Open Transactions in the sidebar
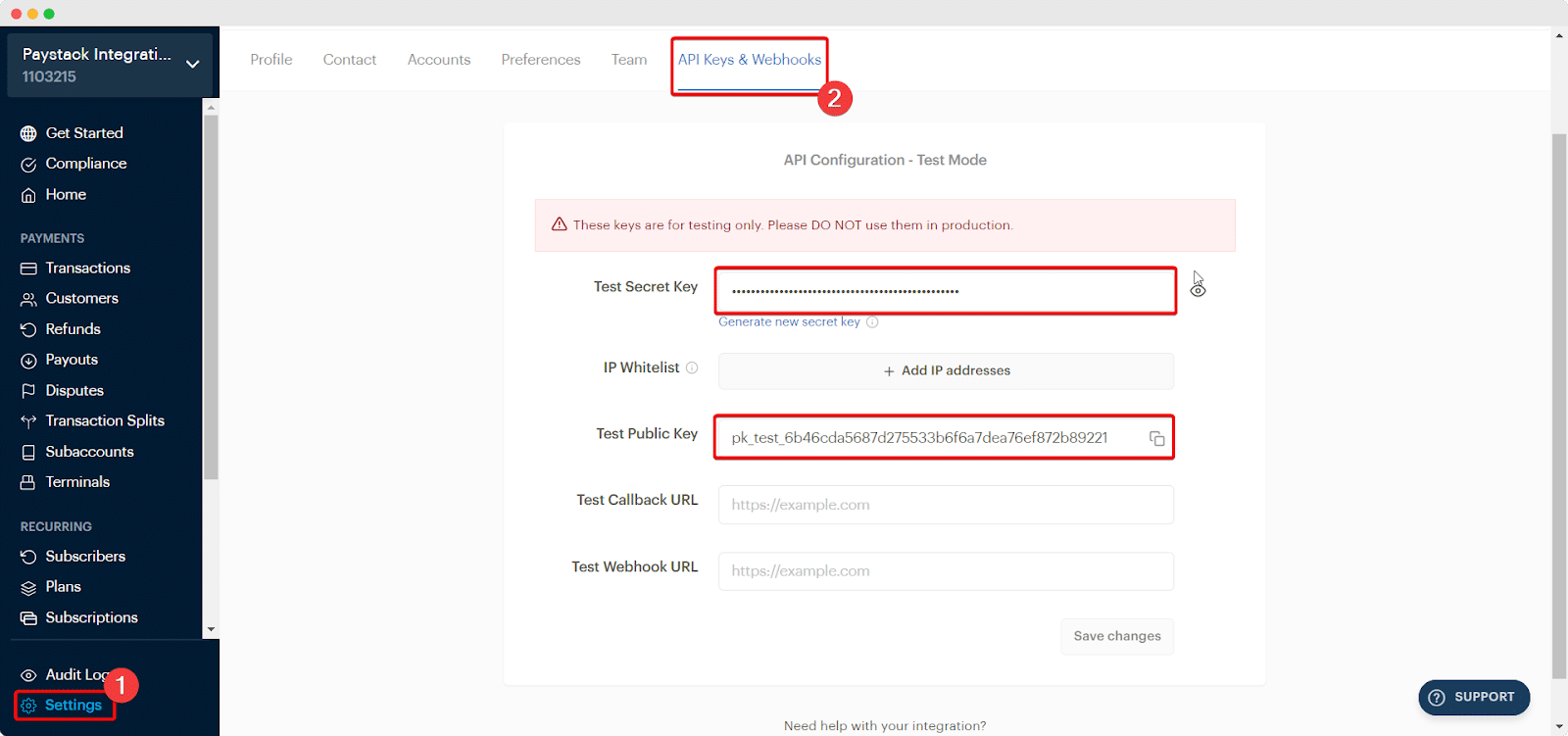The height and width of the screenshot is (736, 1568). 87,269
